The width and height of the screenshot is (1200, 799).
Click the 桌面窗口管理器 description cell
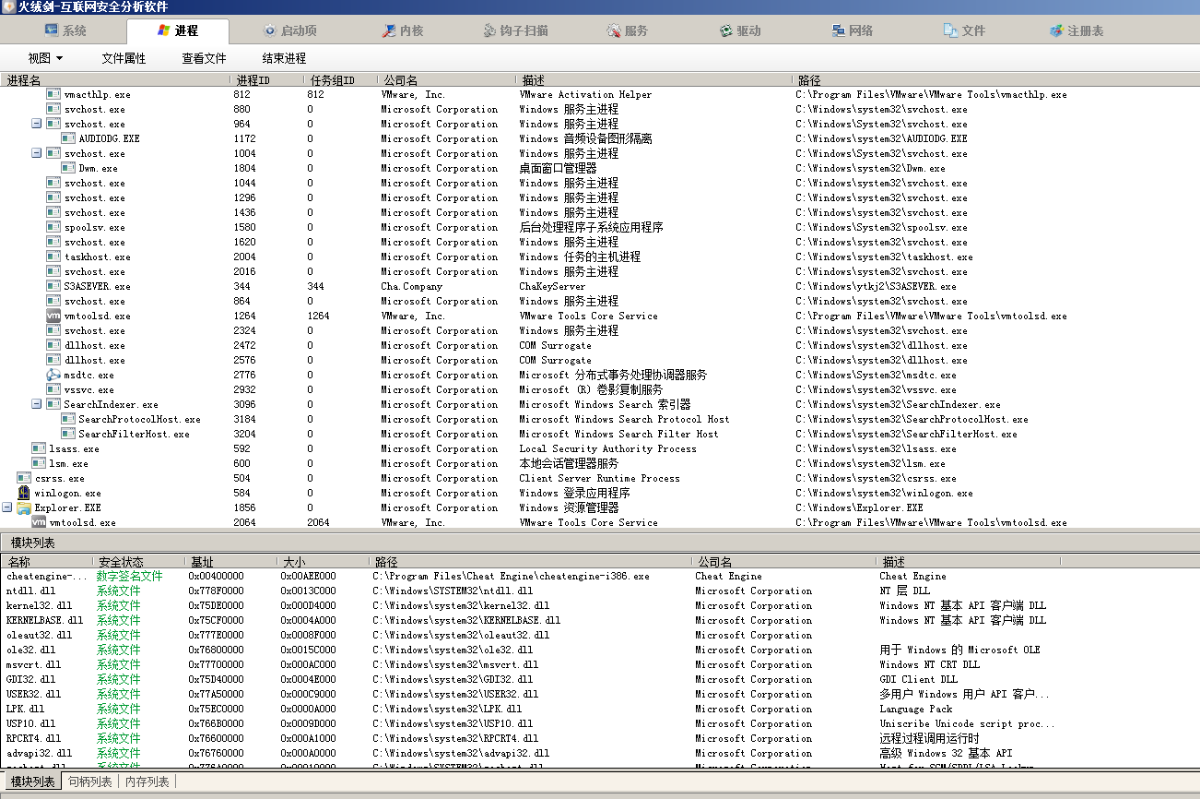(558, 169)
